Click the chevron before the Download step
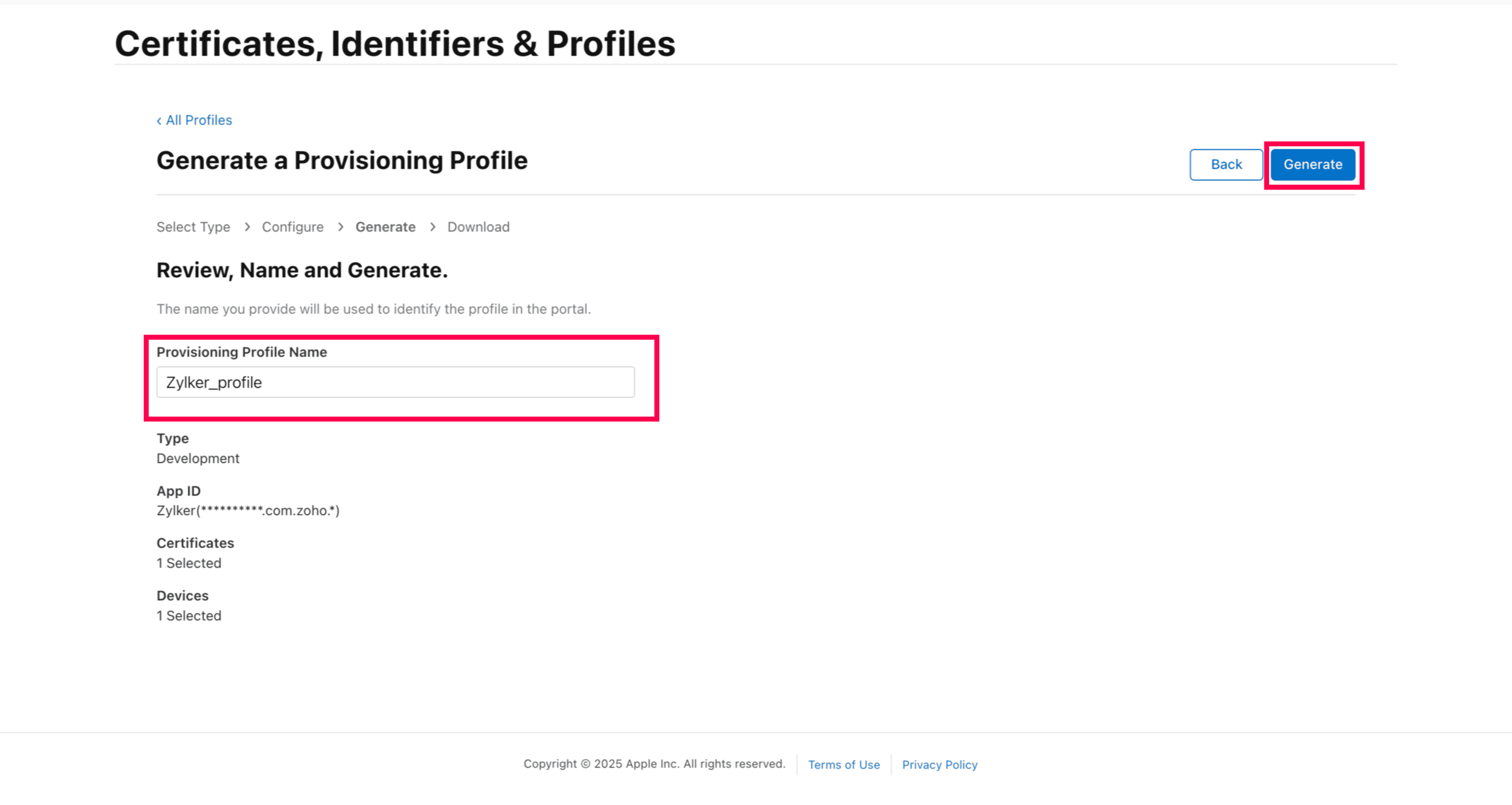 433,227
